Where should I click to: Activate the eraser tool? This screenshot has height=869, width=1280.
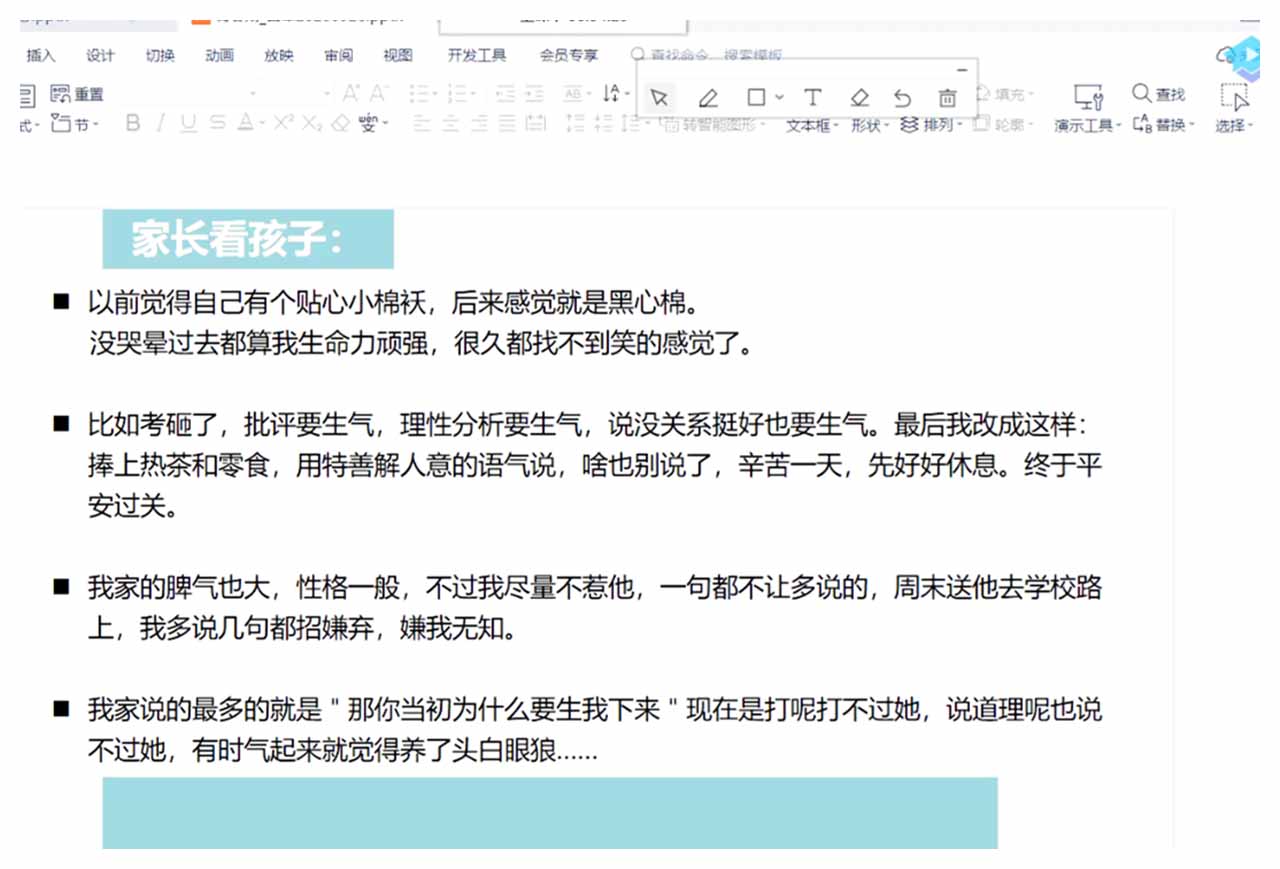click(859, 97)
